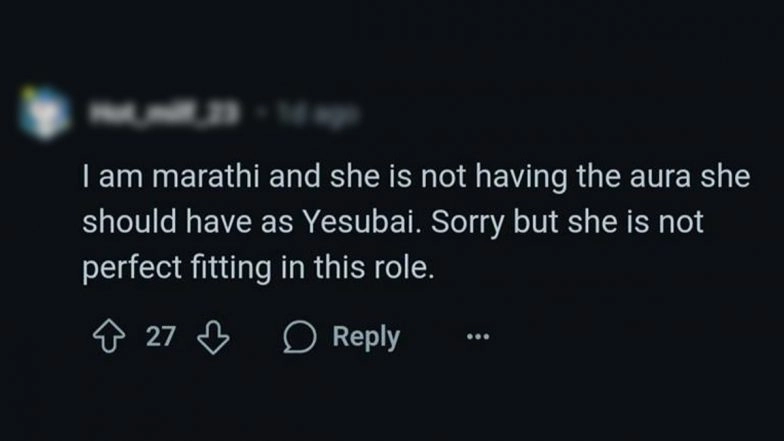The image size is (784, 441).
Task: Click the word 'aura' in the comment
Action: tap(642, 177)
